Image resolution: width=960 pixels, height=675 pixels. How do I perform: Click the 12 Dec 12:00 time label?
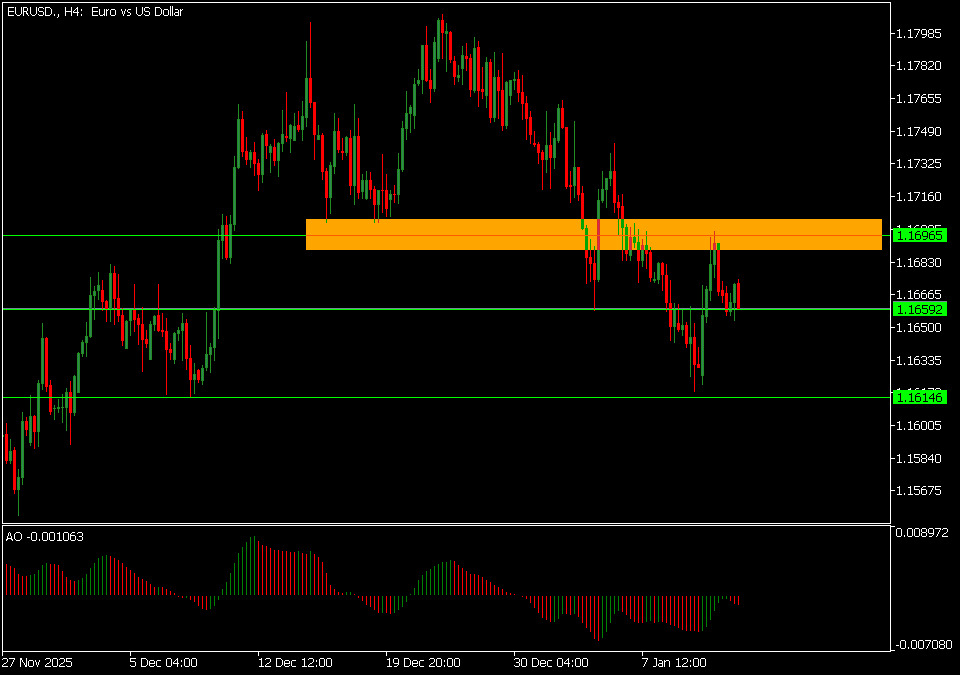(294, 663)
